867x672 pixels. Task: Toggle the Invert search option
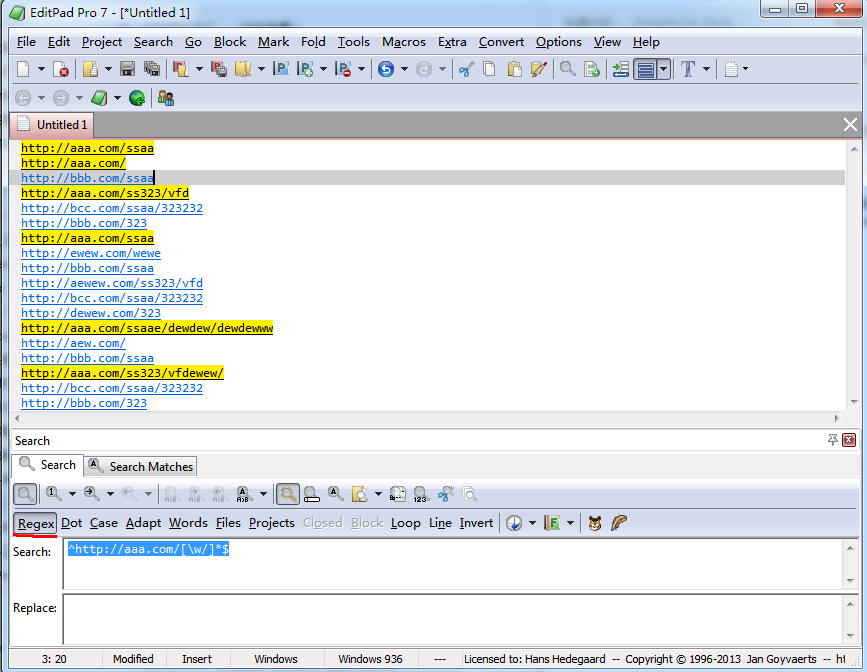[x=476, y=523]
